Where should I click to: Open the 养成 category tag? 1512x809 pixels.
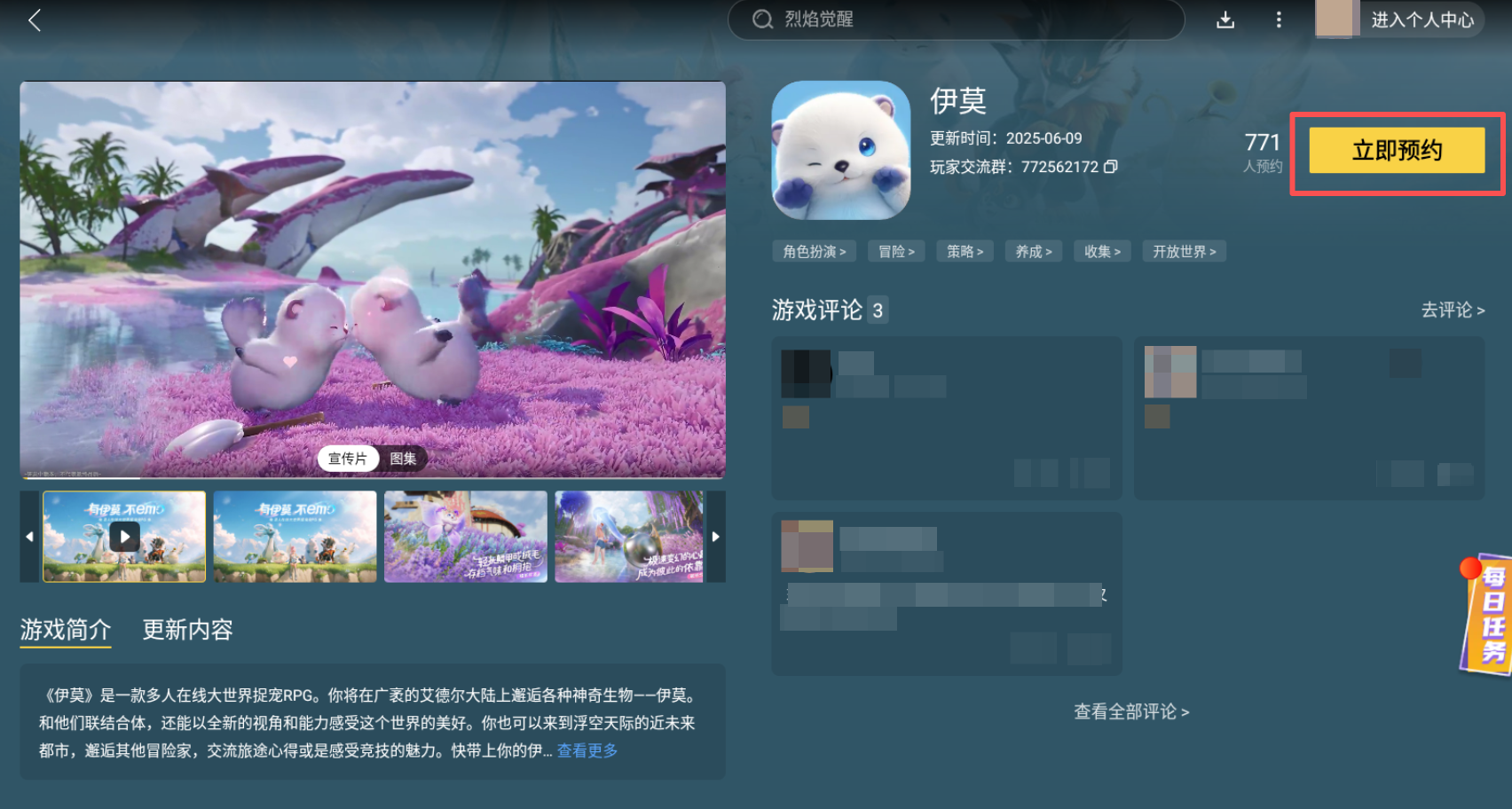(1033, 251)
